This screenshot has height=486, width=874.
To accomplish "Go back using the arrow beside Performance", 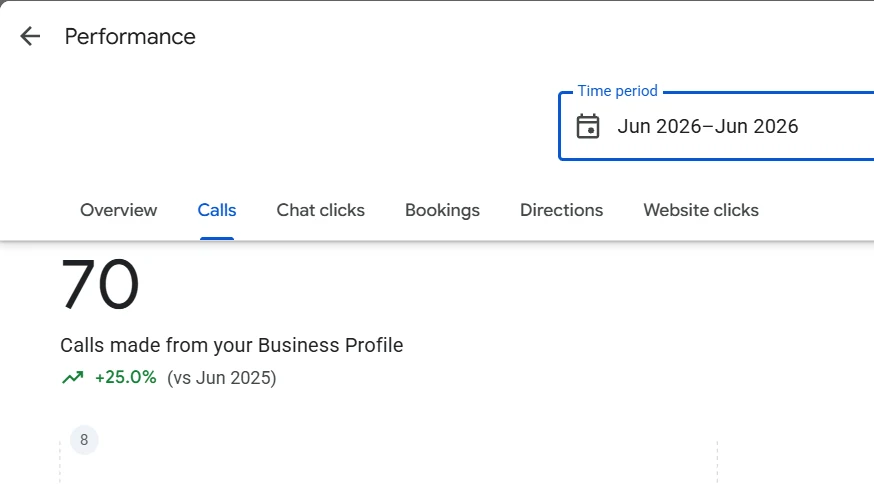I will 30,36.
